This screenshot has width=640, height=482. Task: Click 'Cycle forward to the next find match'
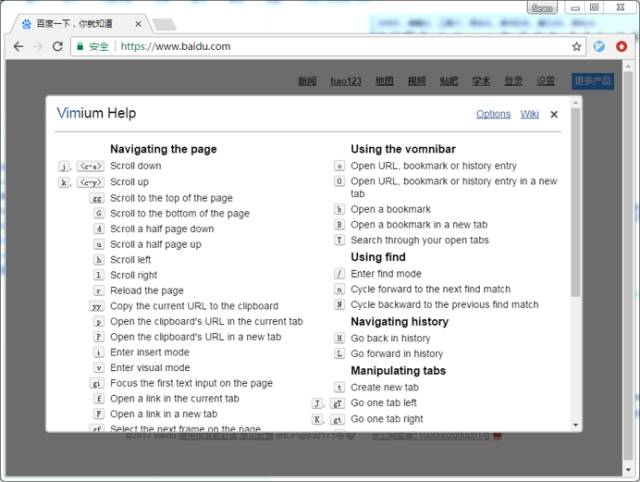(431, 289)
